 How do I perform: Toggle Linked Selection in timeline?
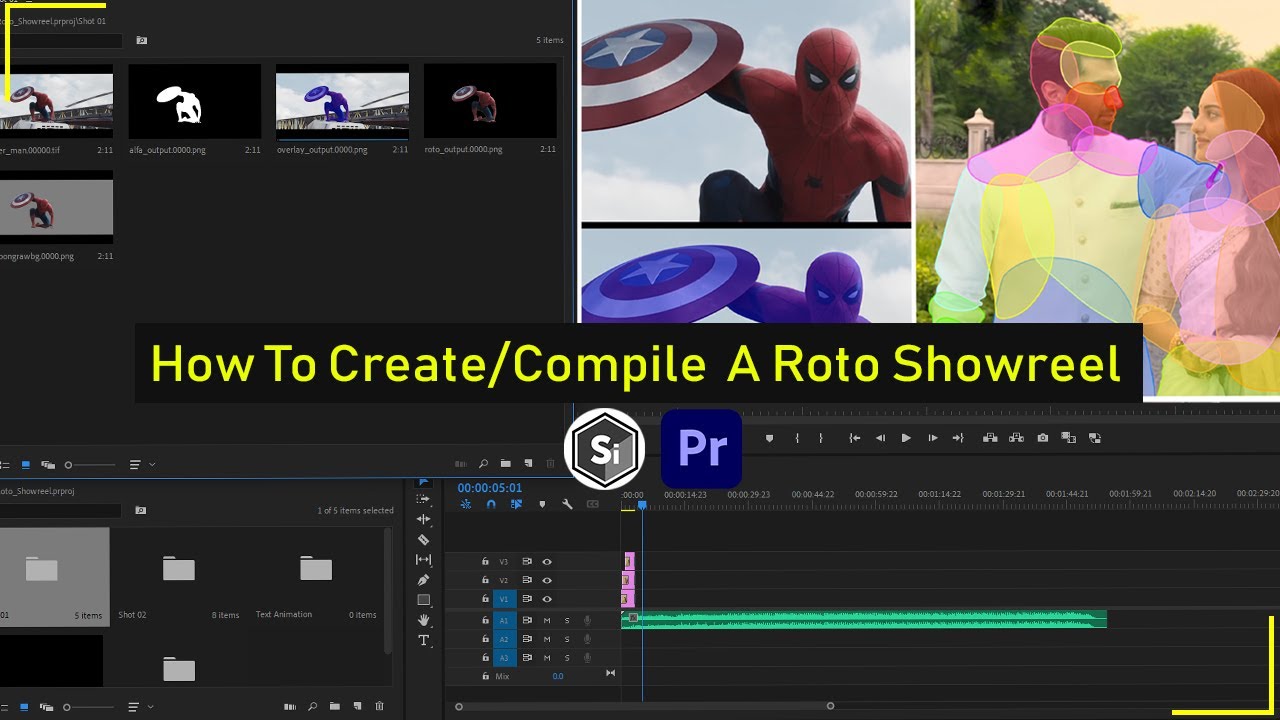coord(516,504)
